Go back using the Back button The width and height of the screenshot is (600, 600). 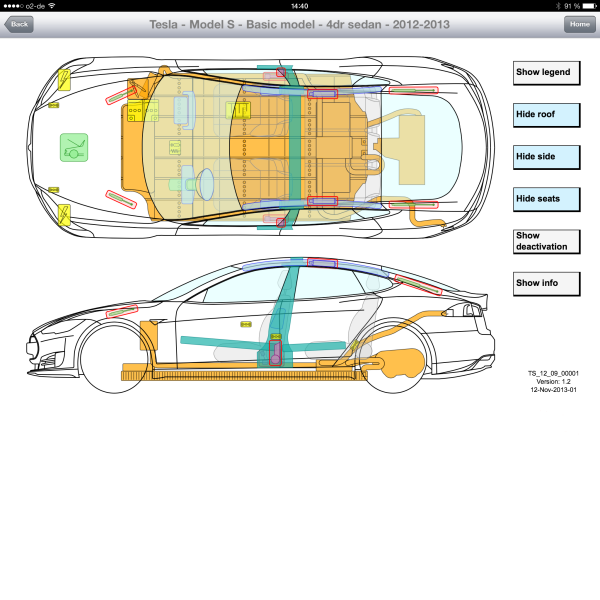(x=18, y=24)
